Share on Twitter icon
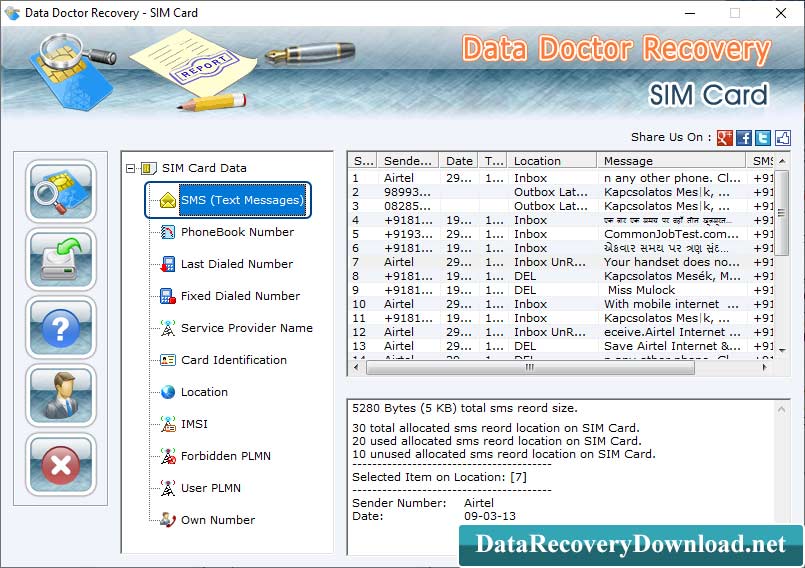The width and height of the screenshot is (805, 568). coord(763,138)
